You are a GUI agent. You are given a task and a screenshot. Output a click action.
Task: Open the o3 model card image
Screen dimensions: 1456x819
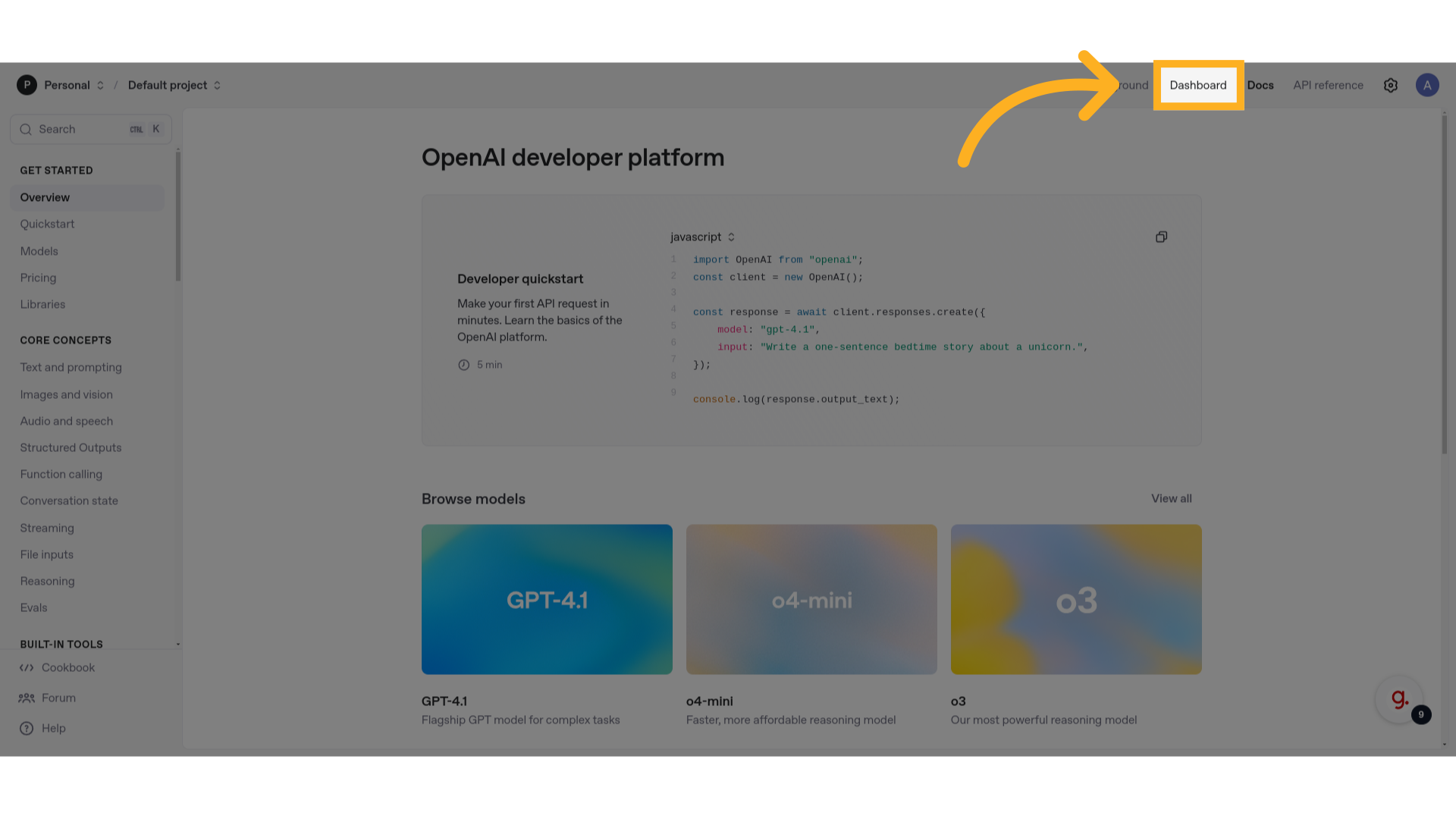pos(1076,600)
